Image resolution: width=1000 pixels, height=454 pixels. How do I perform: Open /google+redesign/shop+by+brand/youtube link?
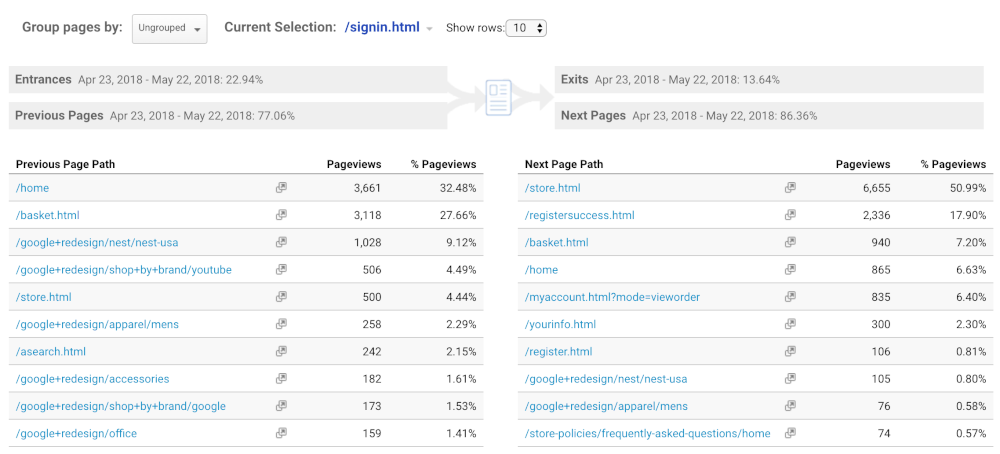[123, 270]
